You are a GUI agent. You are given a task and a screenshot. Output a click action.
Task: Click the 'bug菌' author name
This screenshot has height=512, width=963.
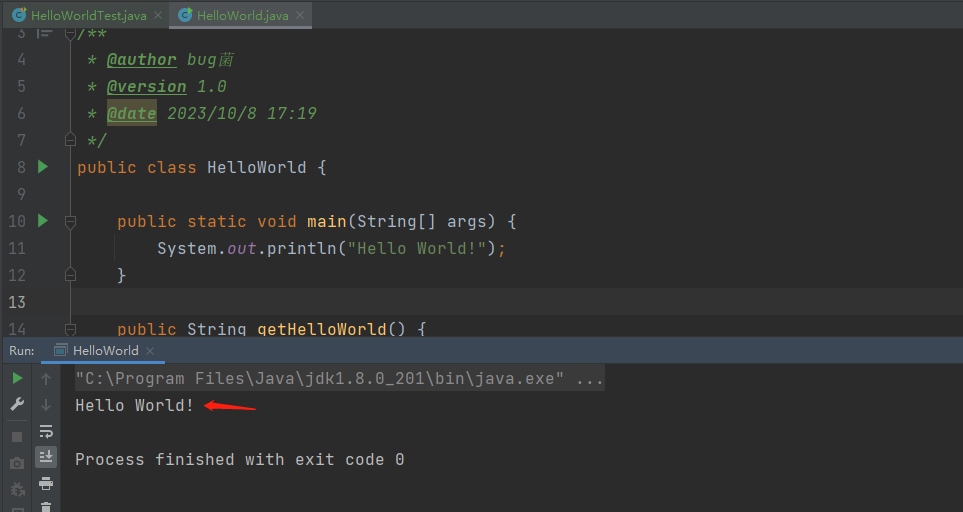point(210,60)
